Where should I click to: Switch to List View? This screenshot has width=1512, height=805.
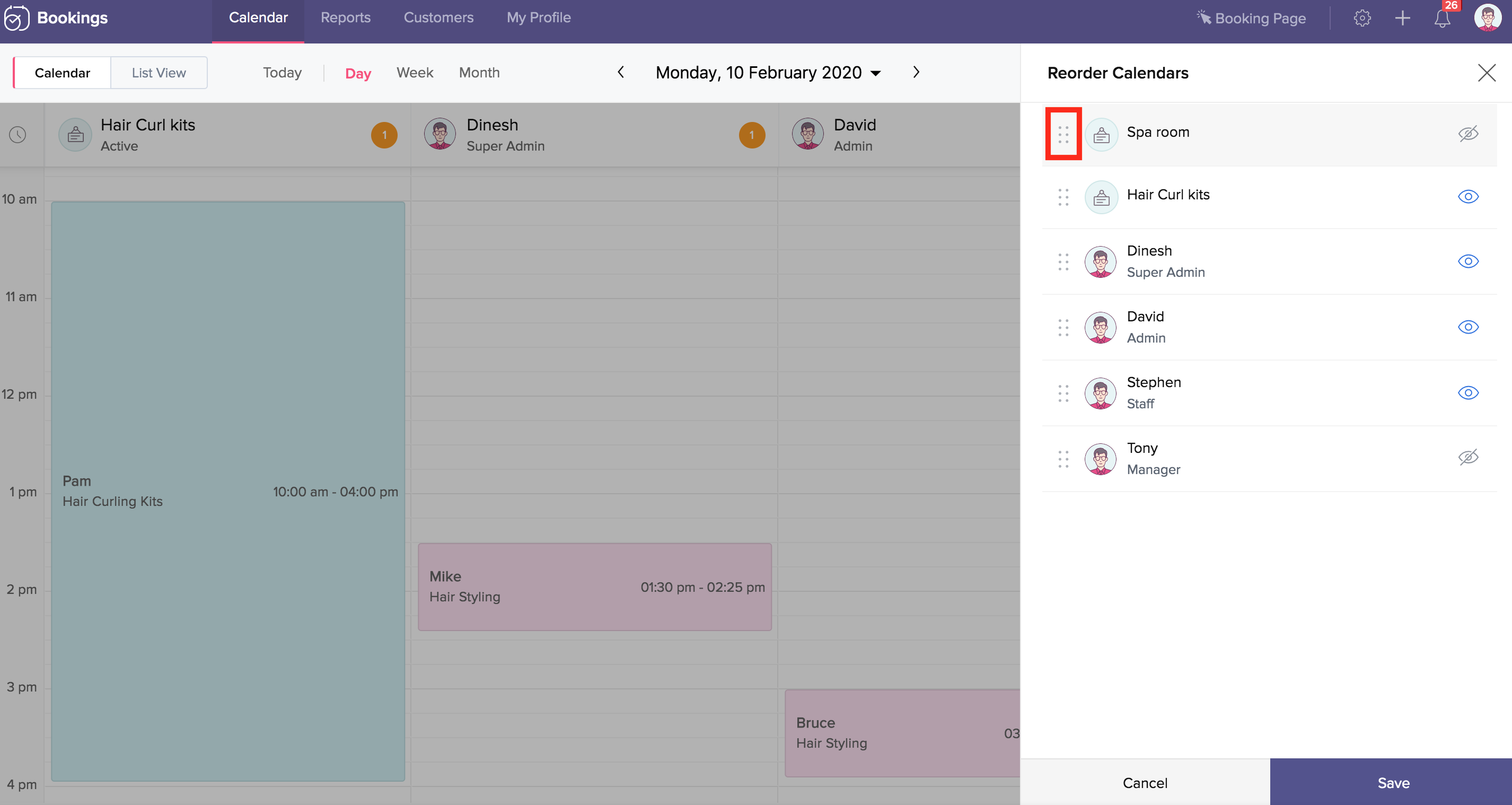159,73
